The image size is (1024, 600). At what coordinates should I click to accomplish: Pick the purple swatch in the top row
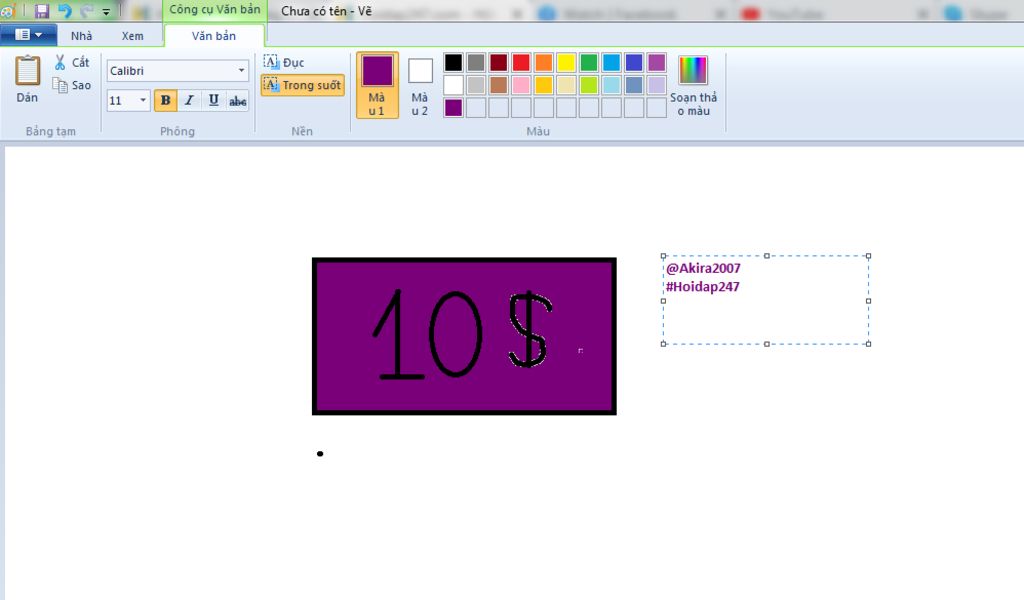(x=656, y=62)
